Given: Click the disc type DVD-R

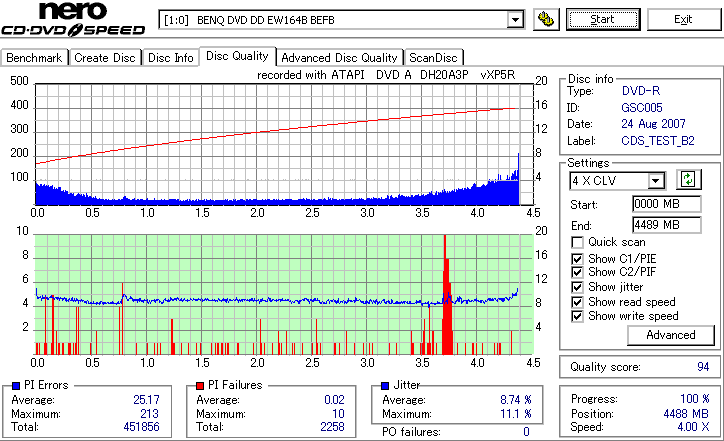Looking at the screenshot, I should pos(641,91).
